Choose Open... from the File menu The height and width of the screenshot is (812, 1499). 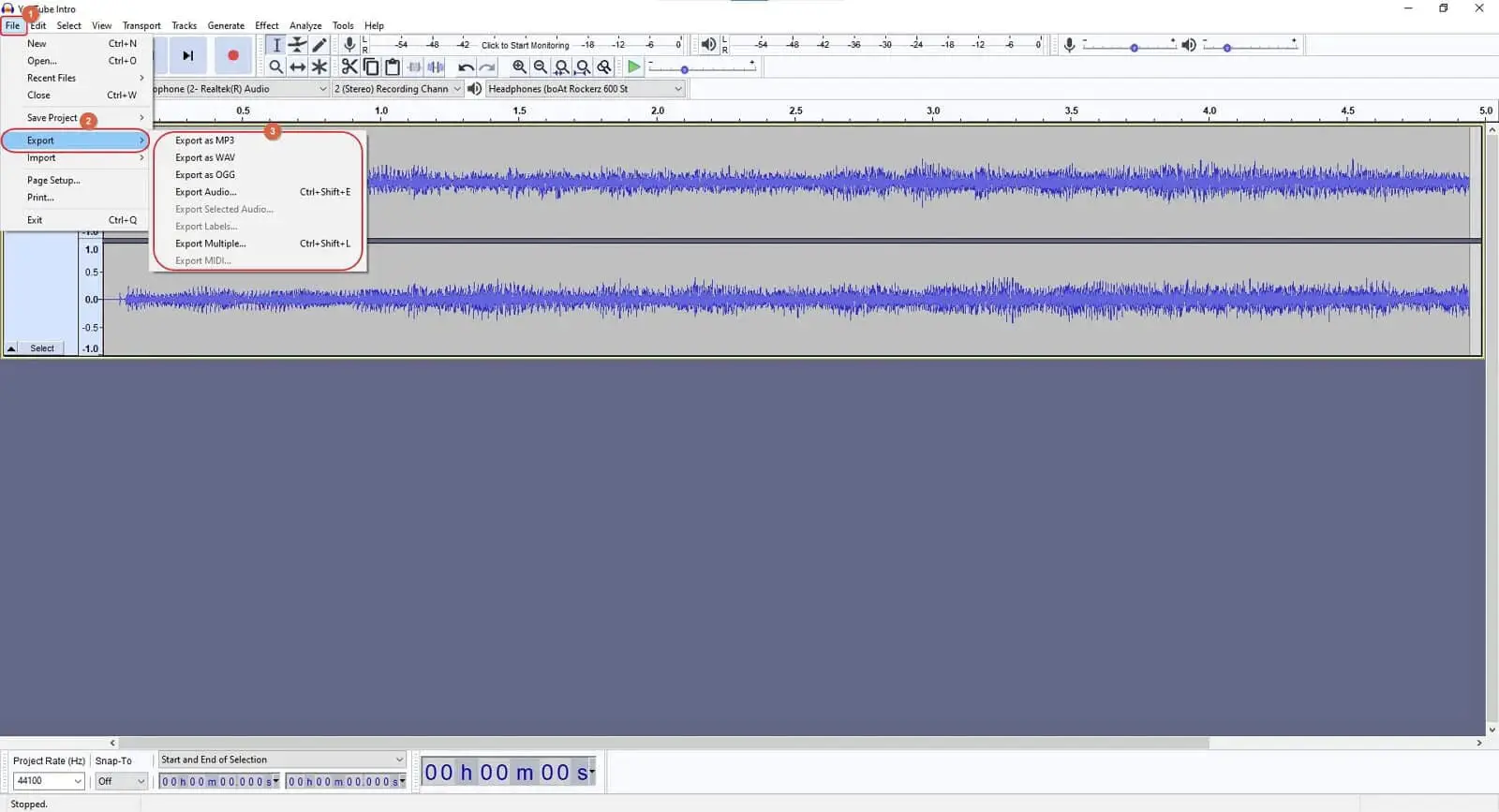click(77, 61)
